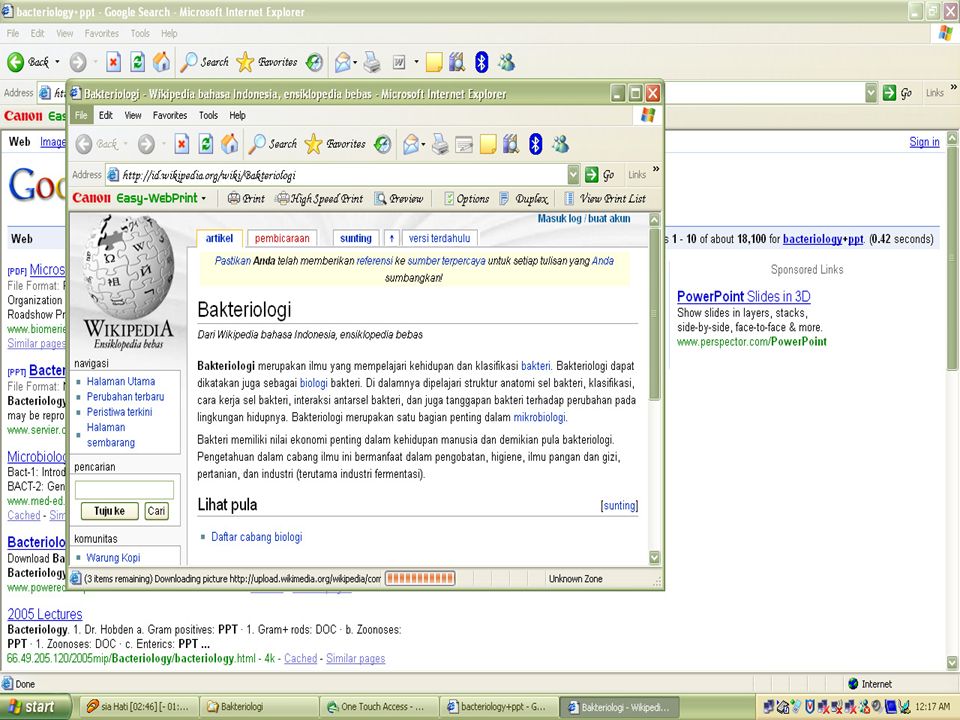This screenshot has height=720, width=960.
Task: Expand address bar dropdown in Wikipedia window
Action: (x=573, y=175)
